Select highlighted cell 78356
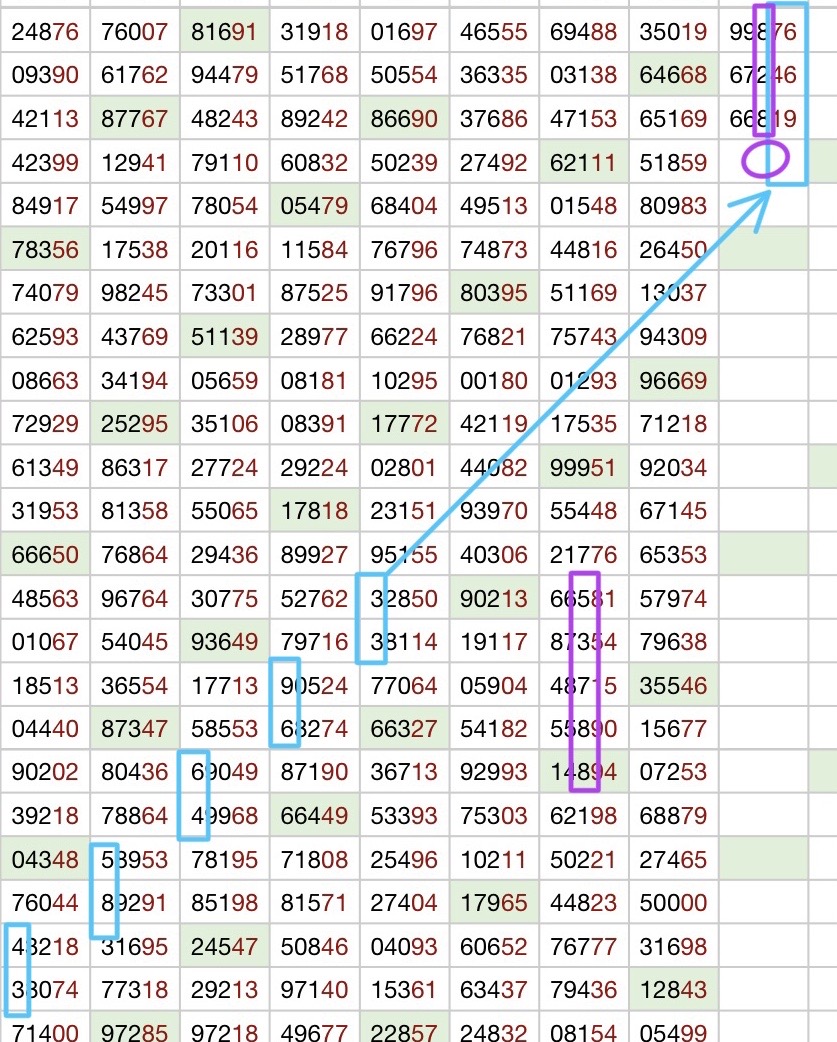Image resolution: width=837 pixels, height=1042 pixels. (45, 250)
